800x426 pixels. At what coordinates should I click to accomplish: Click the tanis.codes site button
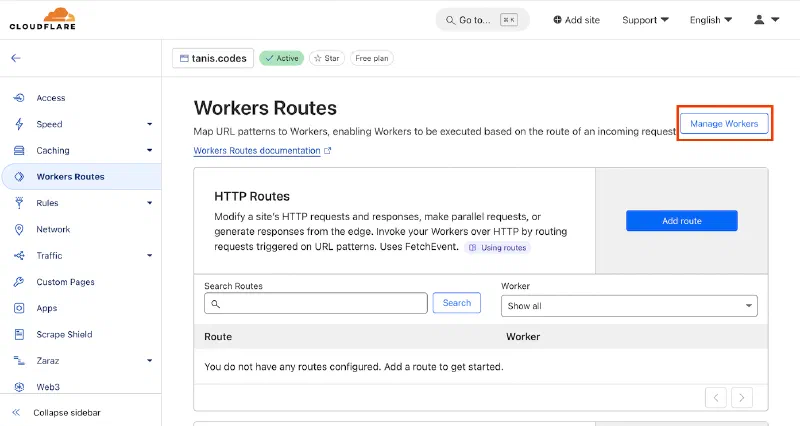pyautogui.click(x=213, y=58)
